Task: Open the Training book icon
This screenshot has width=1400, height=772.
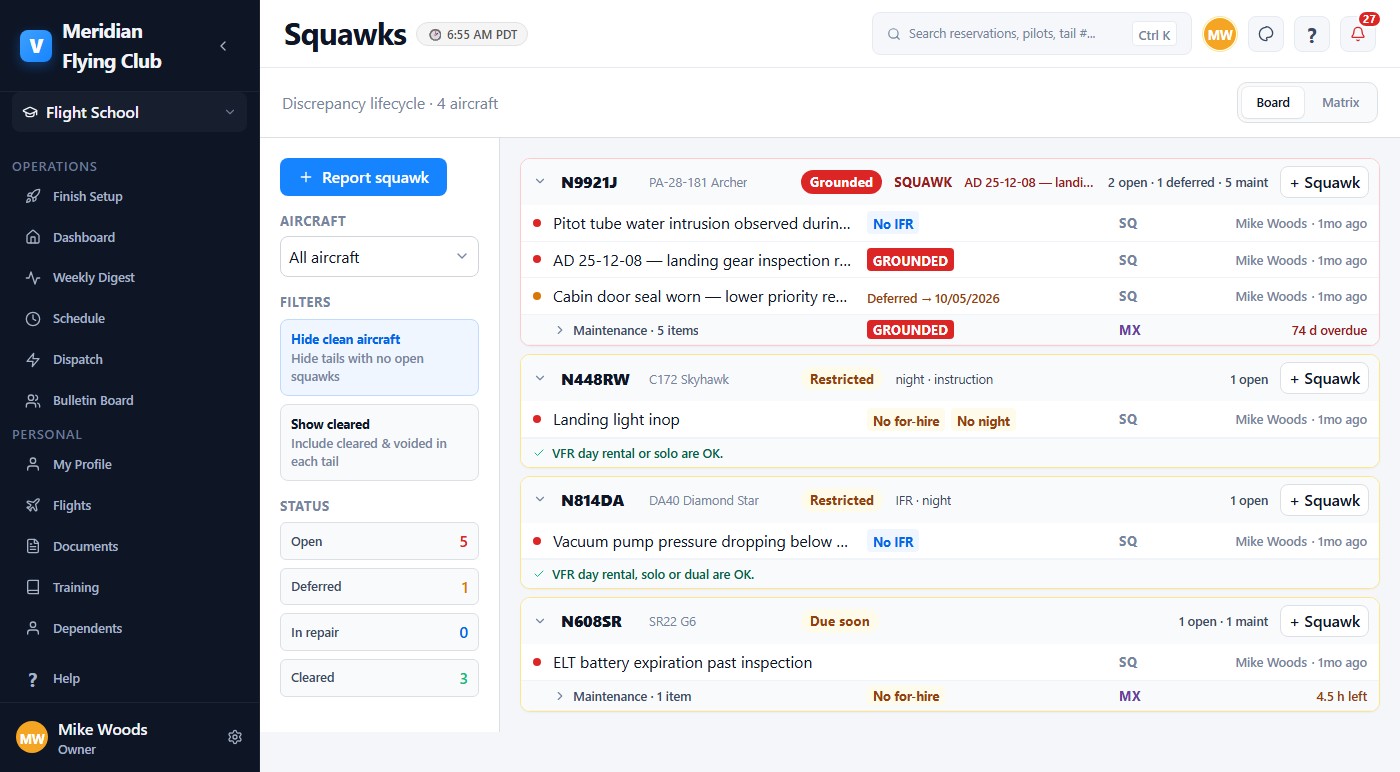Action: pos(33,588)
